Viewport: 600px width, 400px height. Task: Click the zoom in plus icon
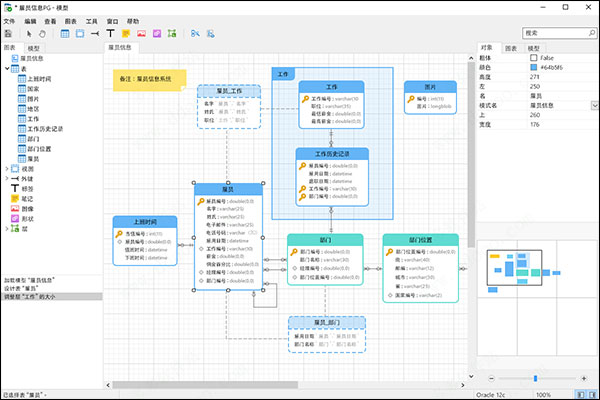pos(584,378)
